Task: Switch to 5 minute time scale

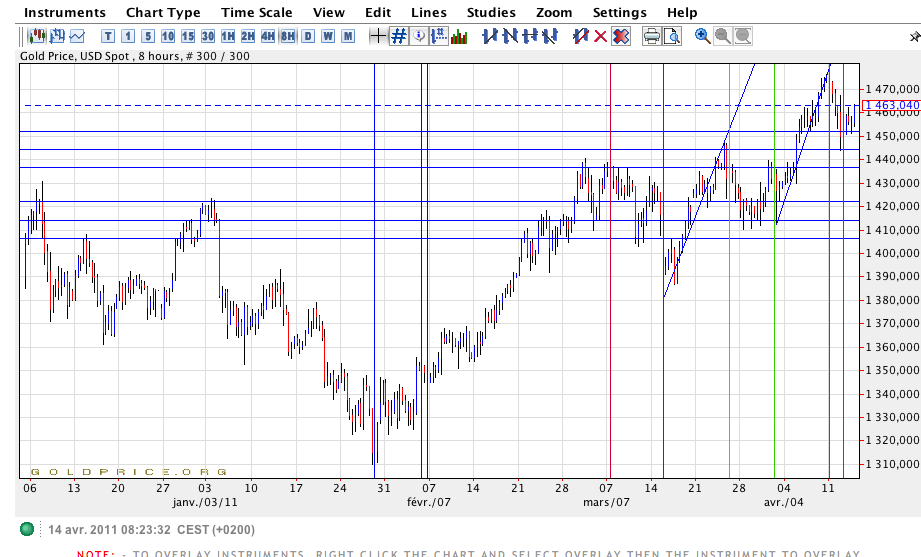Action: pos(147,36)
